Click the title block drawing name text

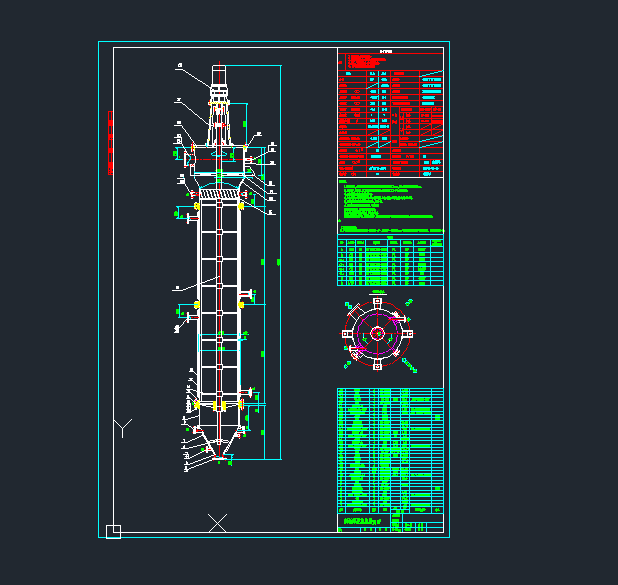363,521
